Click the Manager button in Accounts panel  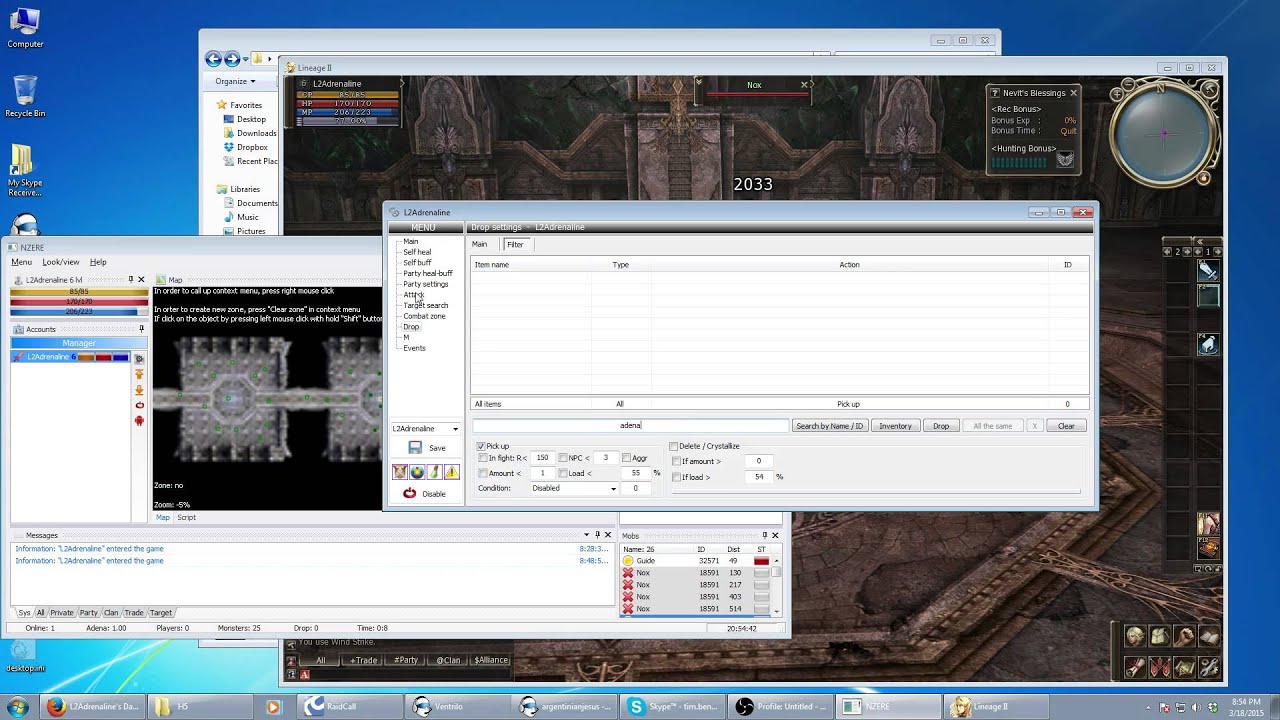(79, 343)
